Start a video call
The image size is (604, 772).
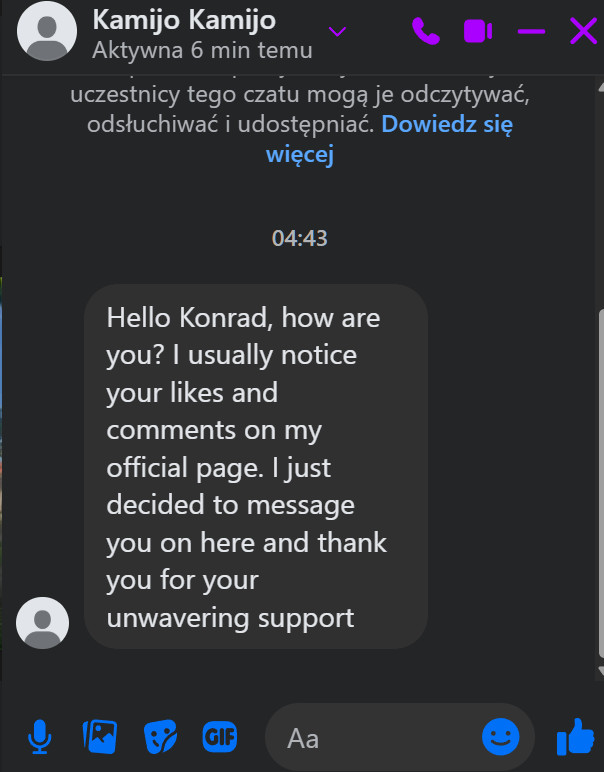click(x=478, y=31)
